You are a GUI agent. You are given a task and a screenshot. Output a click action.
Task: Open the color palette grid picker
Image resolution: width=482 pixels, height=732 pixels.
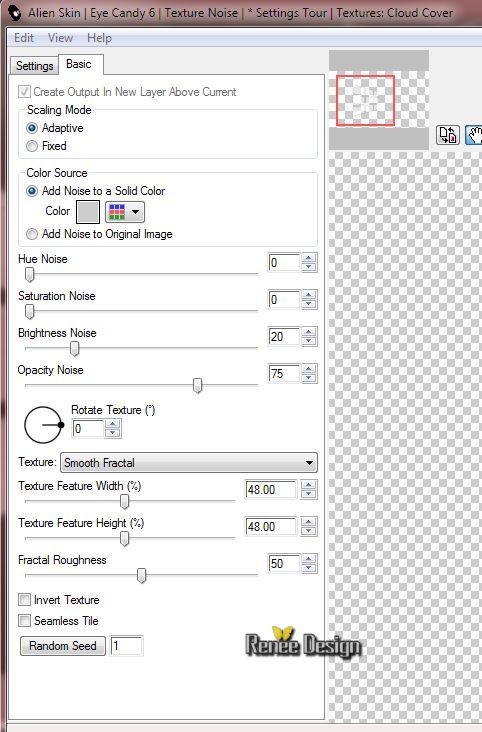click(125, 212)
